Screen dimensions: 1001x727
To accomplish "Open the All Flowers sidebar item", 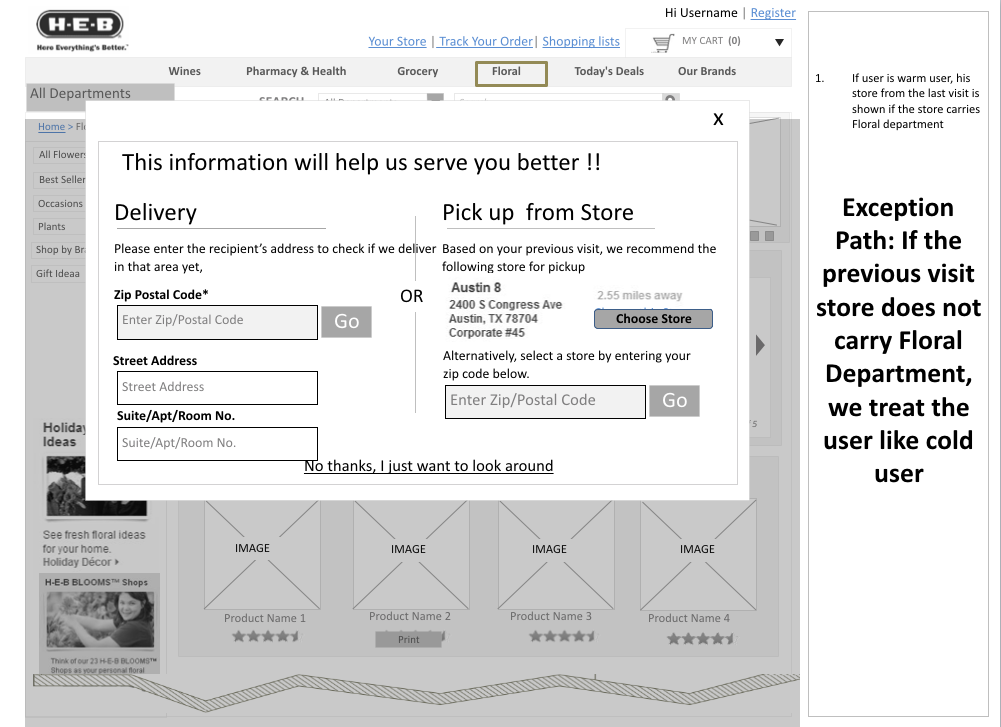I will pos(59,154).
